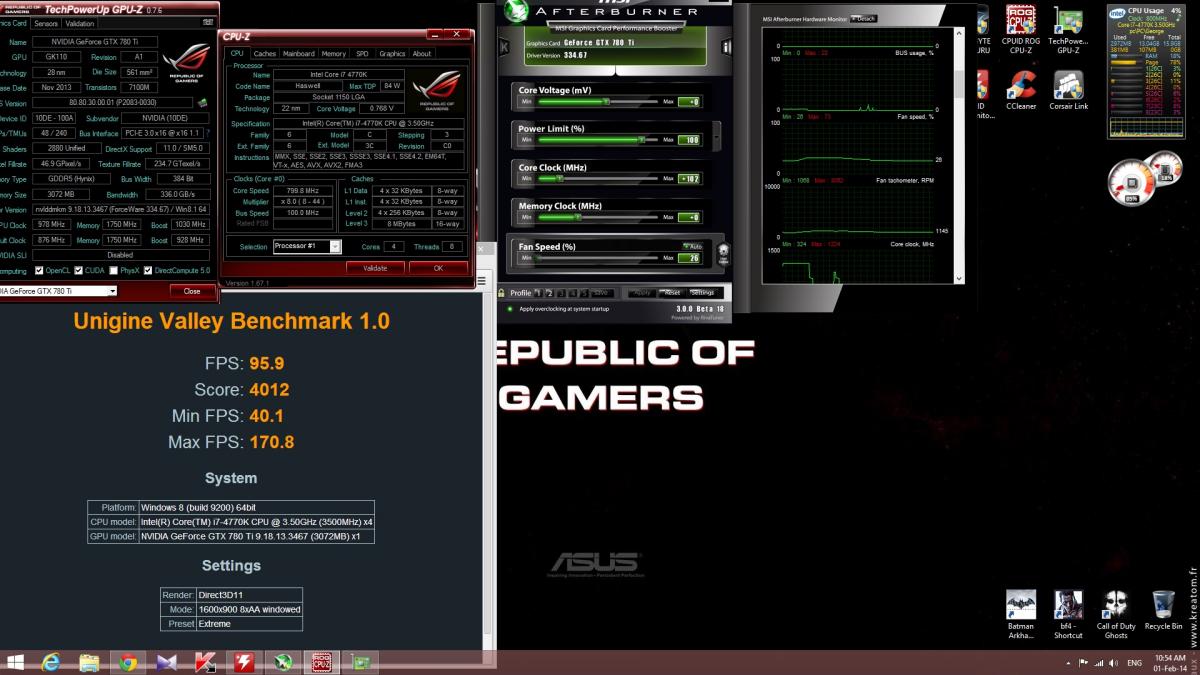
Task: Click GPU-Z bus interface question mark
Action: pyautogui.click(x=209, y=132)
